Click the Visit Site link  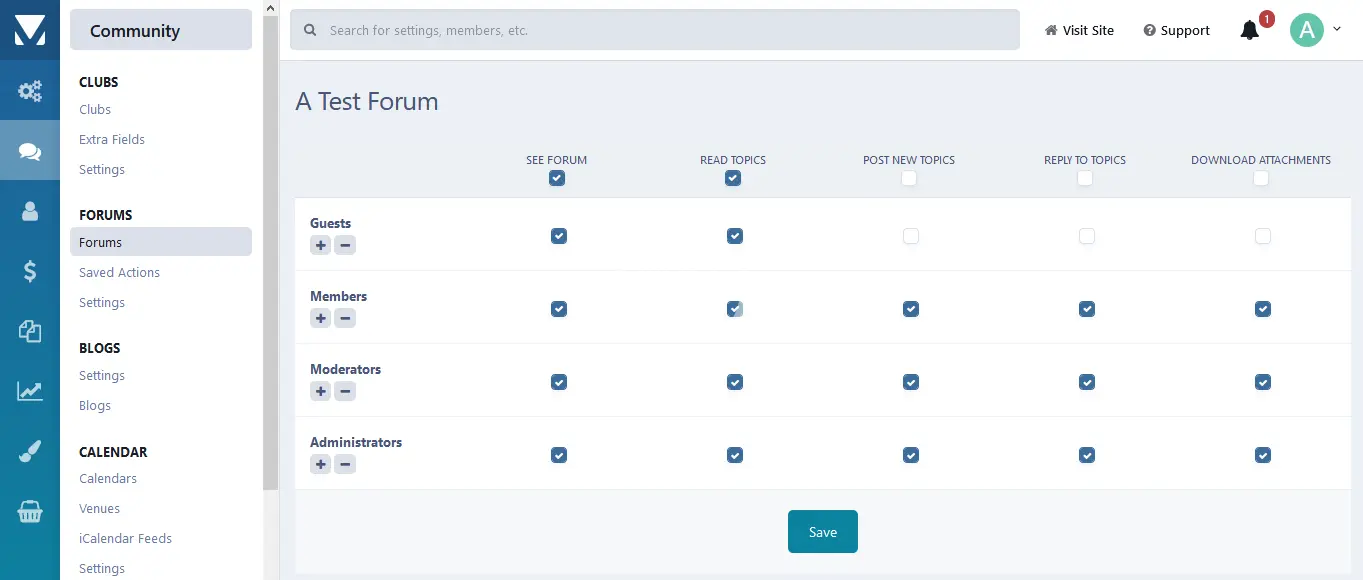(x=1079, y=31)
